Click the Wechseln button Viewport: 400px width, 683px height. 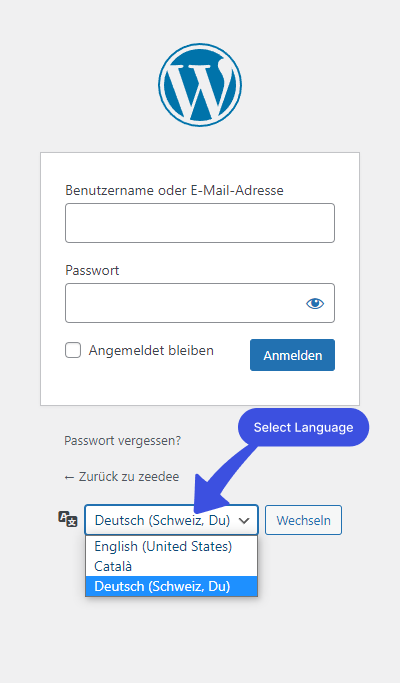tap(303, 520)
